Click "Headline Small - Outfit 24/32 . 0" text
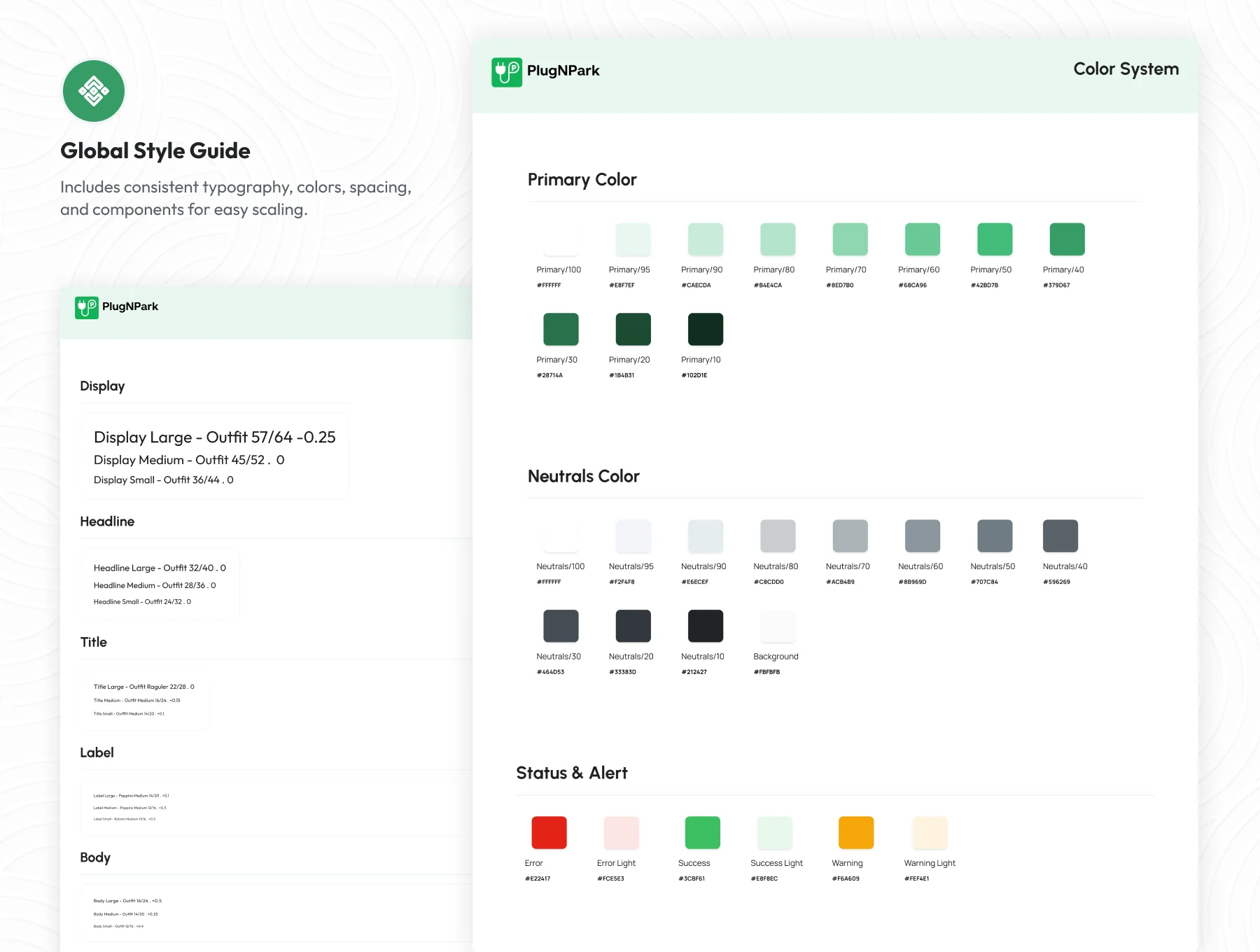Screen dimensions: 1260x952 [142, 602]
